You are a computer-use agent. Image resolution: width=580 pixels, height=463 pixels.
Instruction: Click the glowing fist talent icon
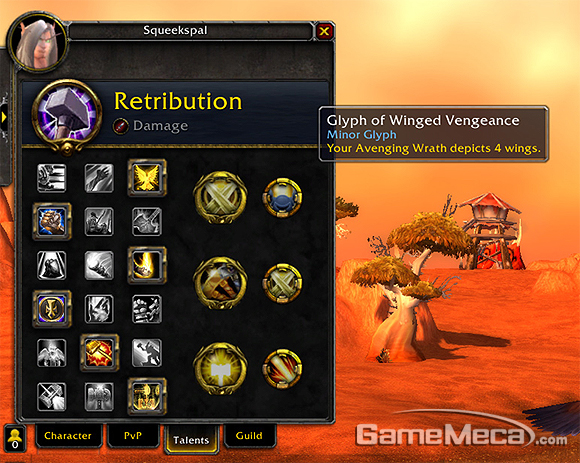(52, 221)
